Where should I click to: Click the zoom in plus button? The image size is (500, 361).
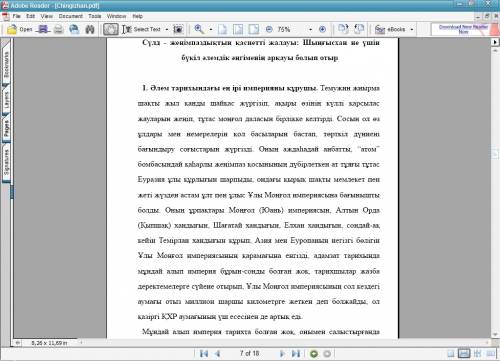pyautogui.click(x=322, y=29)
